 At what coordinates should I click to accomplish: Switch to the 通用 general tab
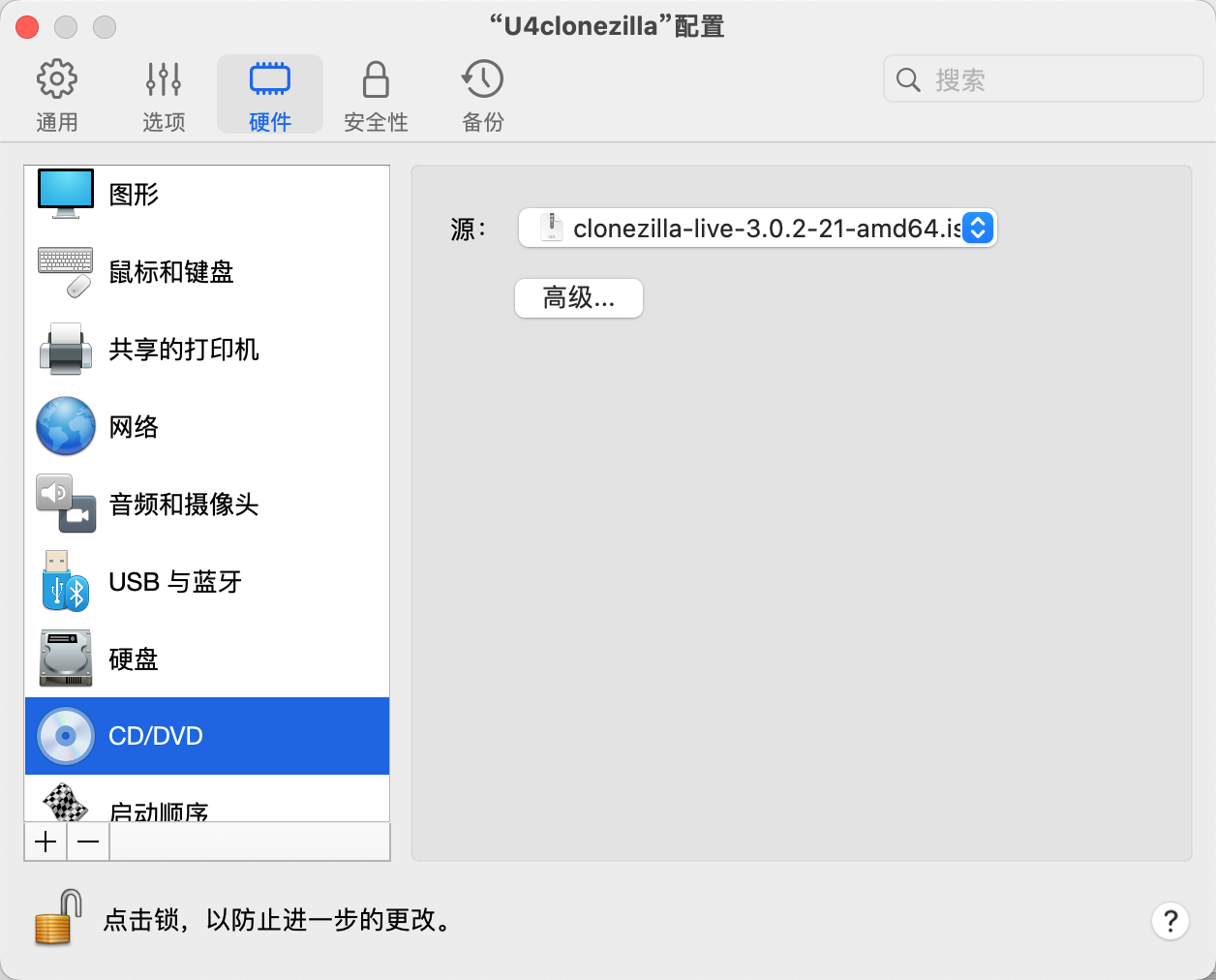point(57,95)
